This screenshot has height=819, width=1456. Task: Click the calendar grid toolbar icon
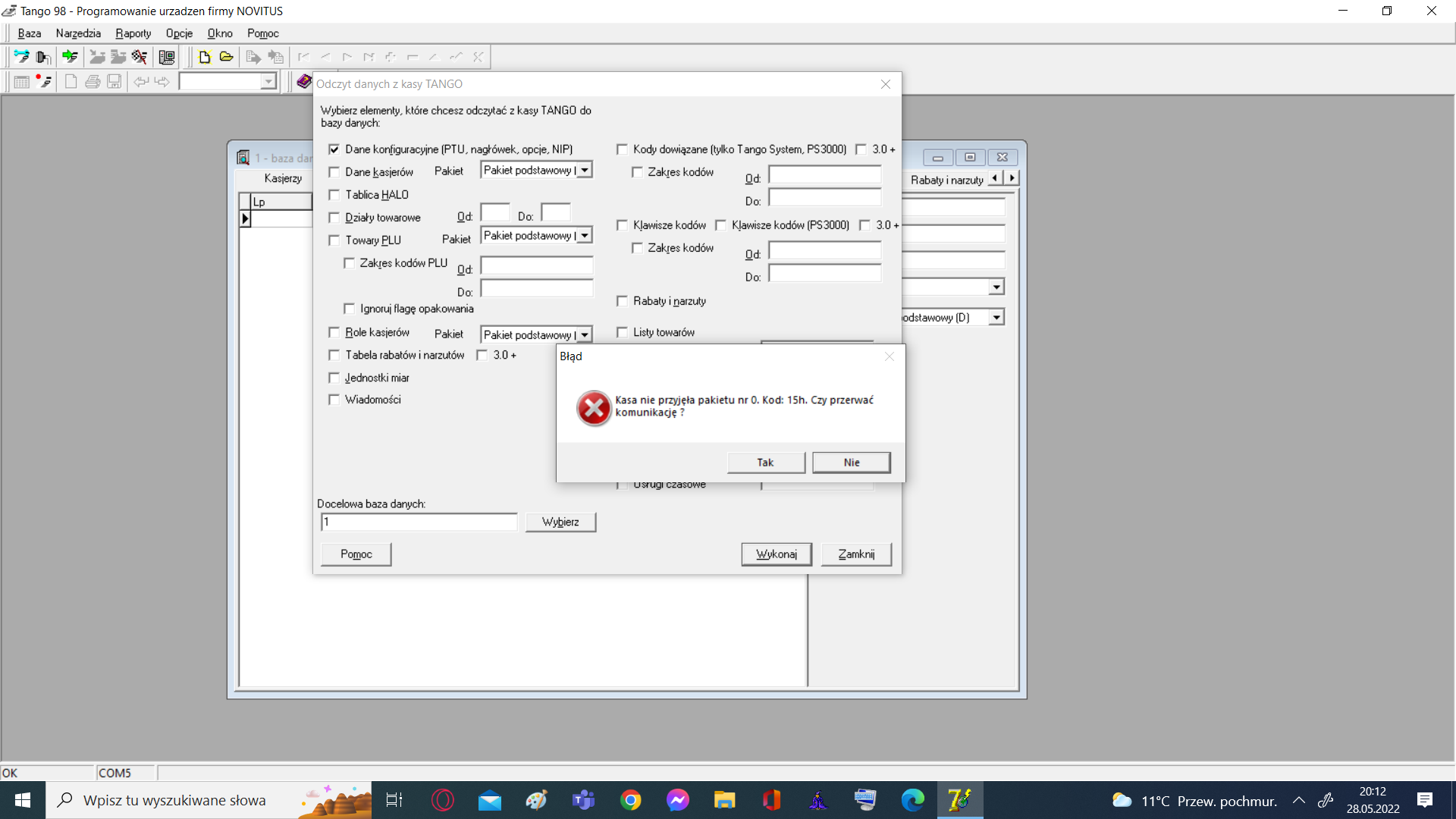(x=22, y=82)
